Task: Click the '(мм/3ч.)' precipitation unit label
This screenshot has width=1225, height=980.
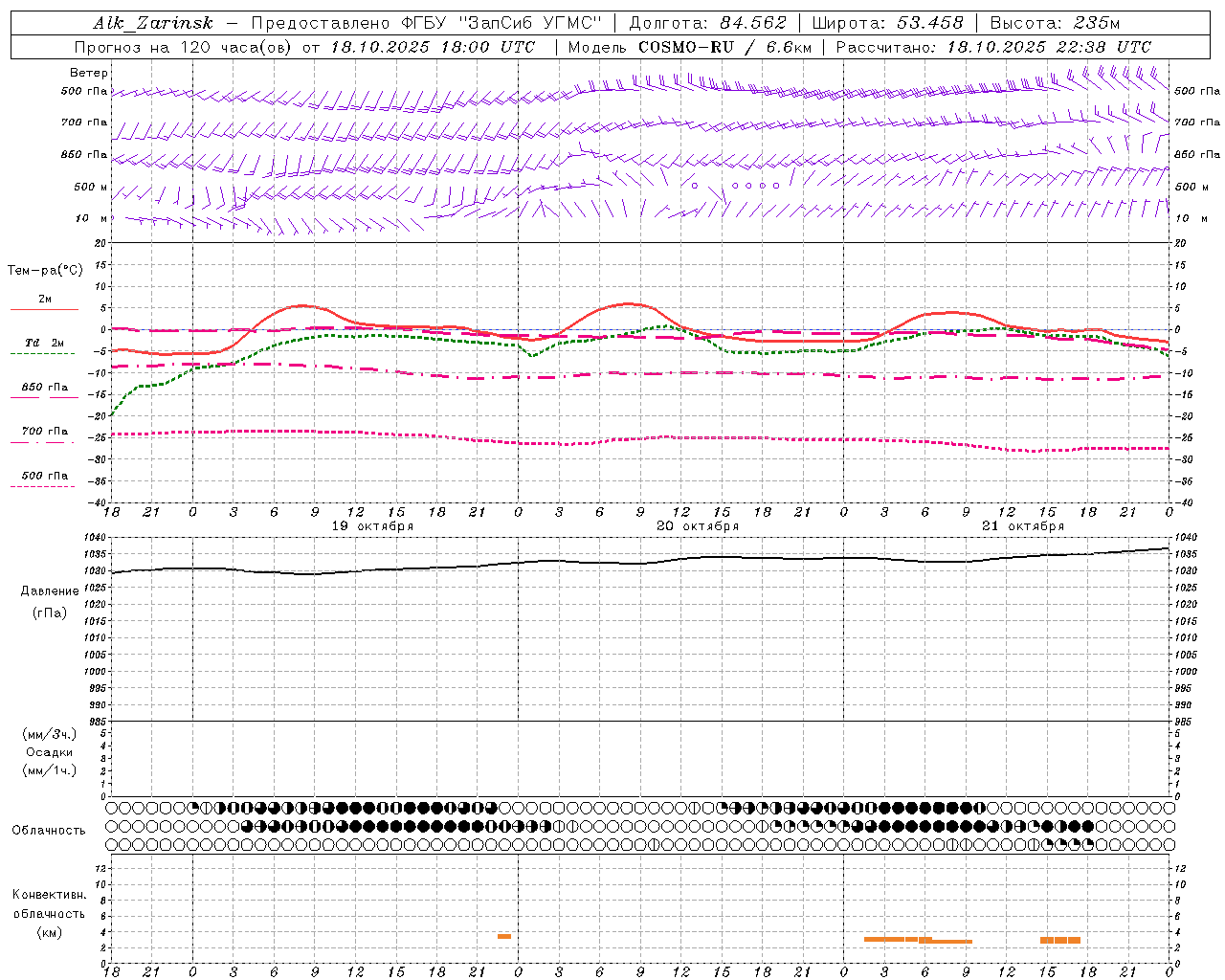Action: coord(50,735)
